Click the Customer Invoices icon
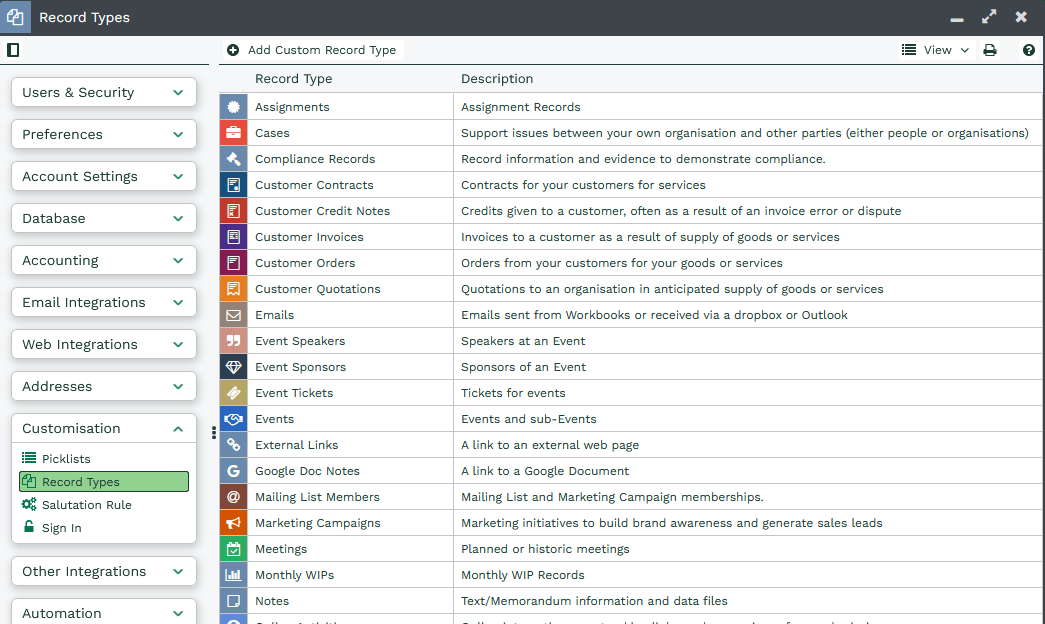This screenshot has width=1045, height=624. click(233, 237)
